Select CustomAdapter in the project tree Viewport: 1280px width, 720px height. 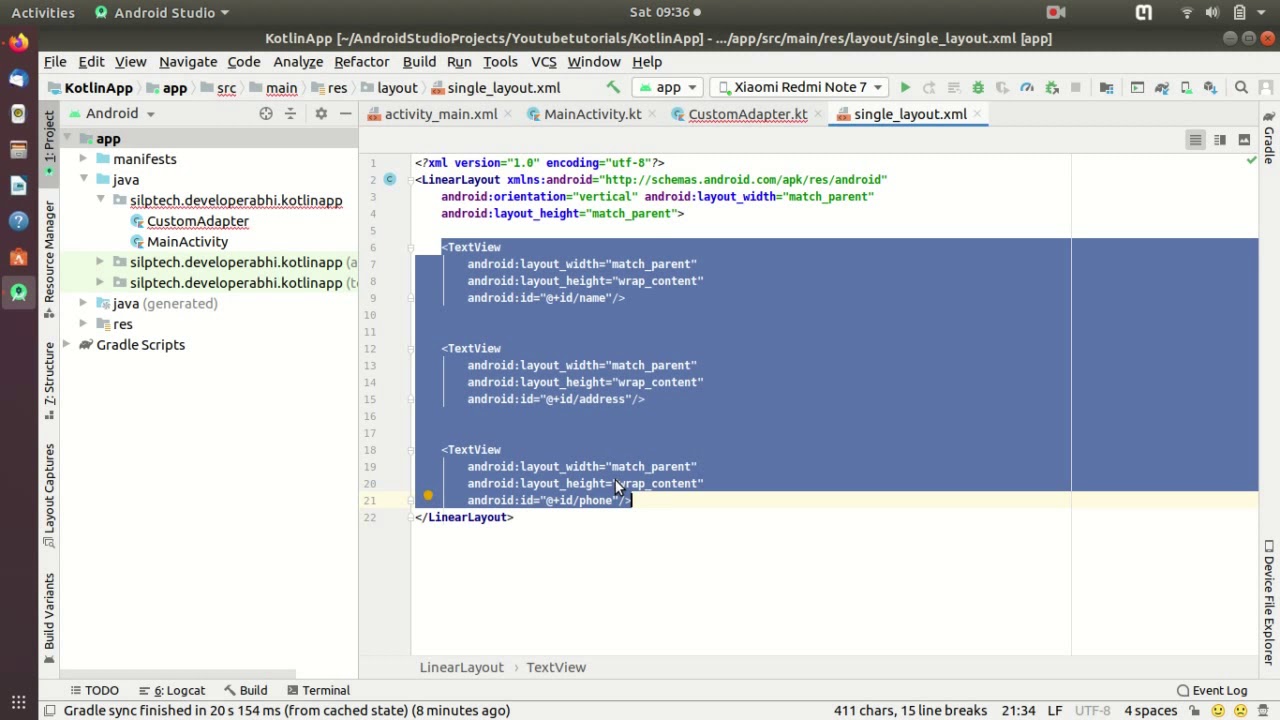coord(197,221)
